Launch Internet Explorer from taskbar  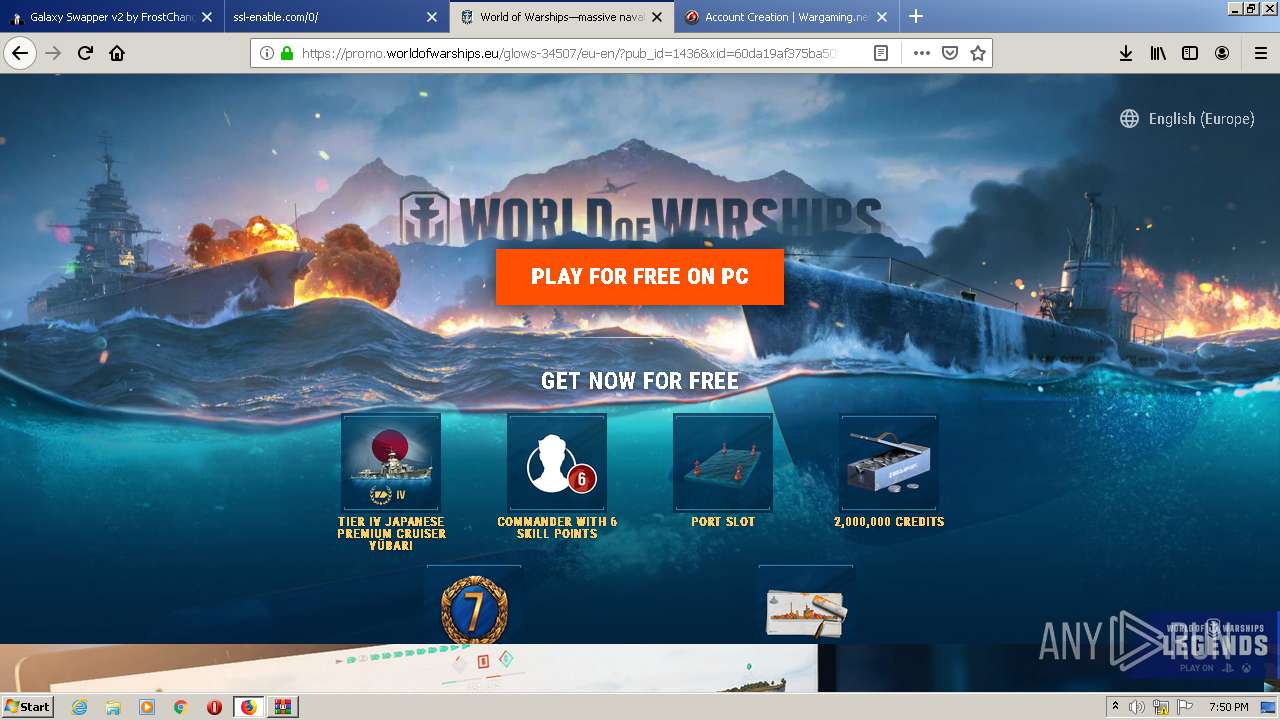pos(79,707)
